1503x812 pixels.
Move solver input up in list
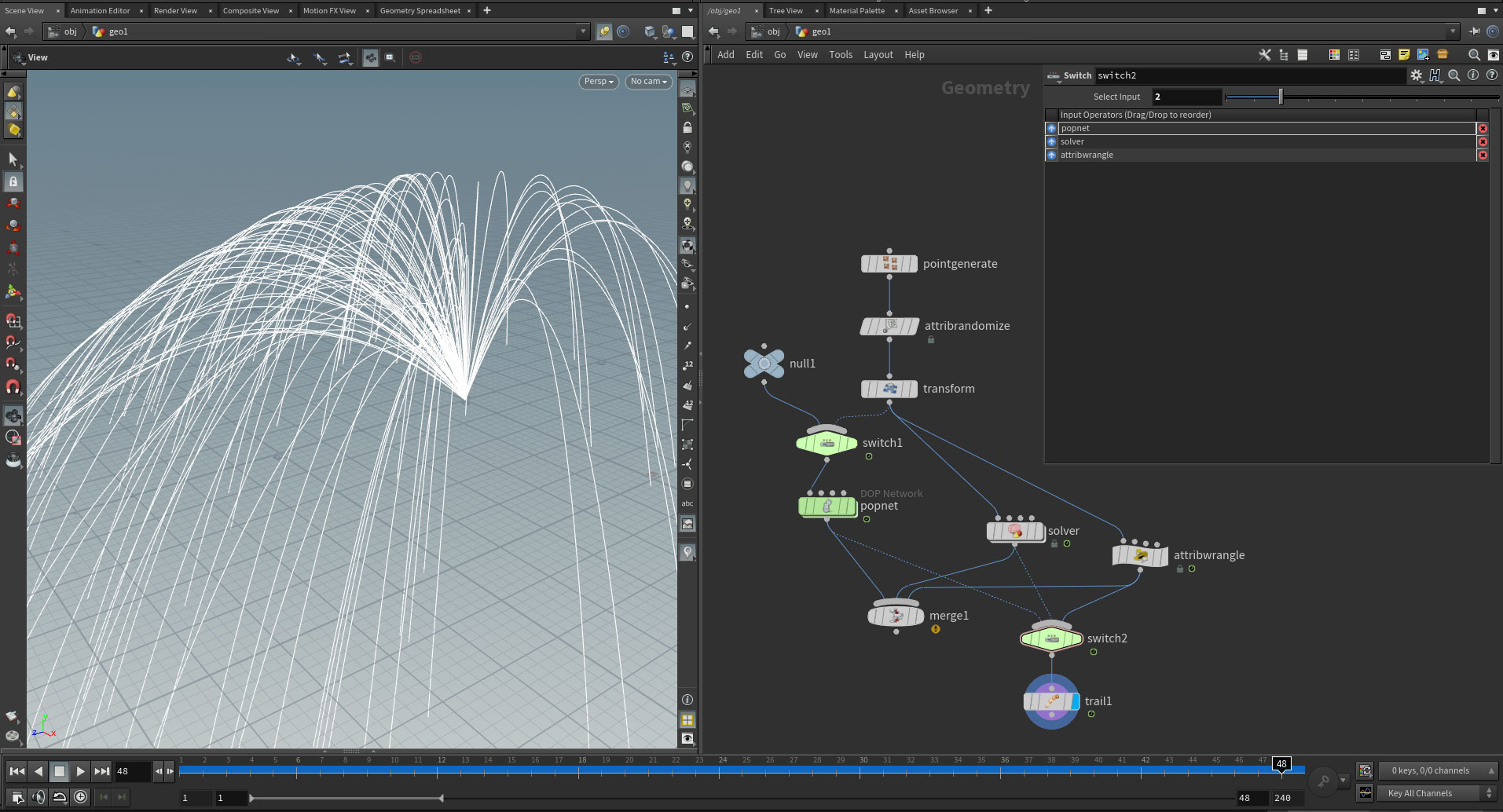click(1051, 142)
